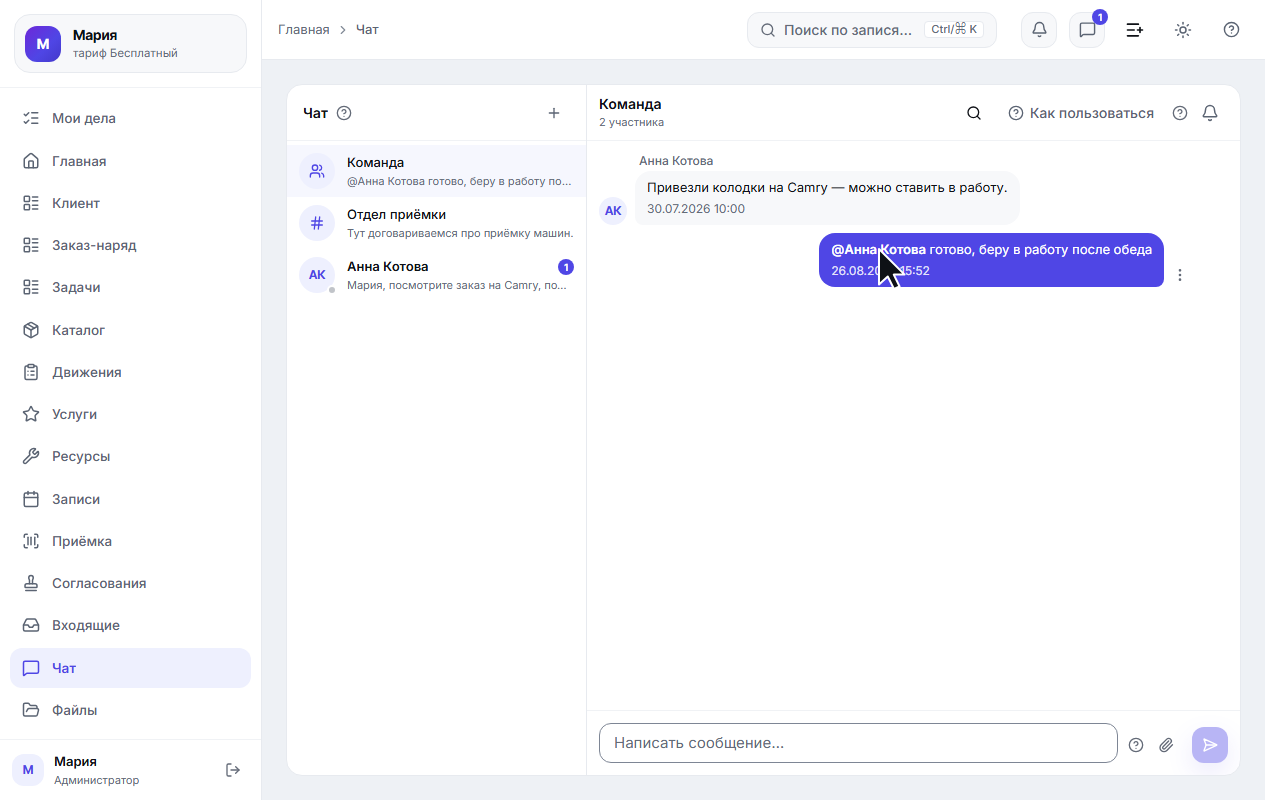1280x800 pixels.
Task: Click AK avatar beside Anna's message
Action: [613, 211]
